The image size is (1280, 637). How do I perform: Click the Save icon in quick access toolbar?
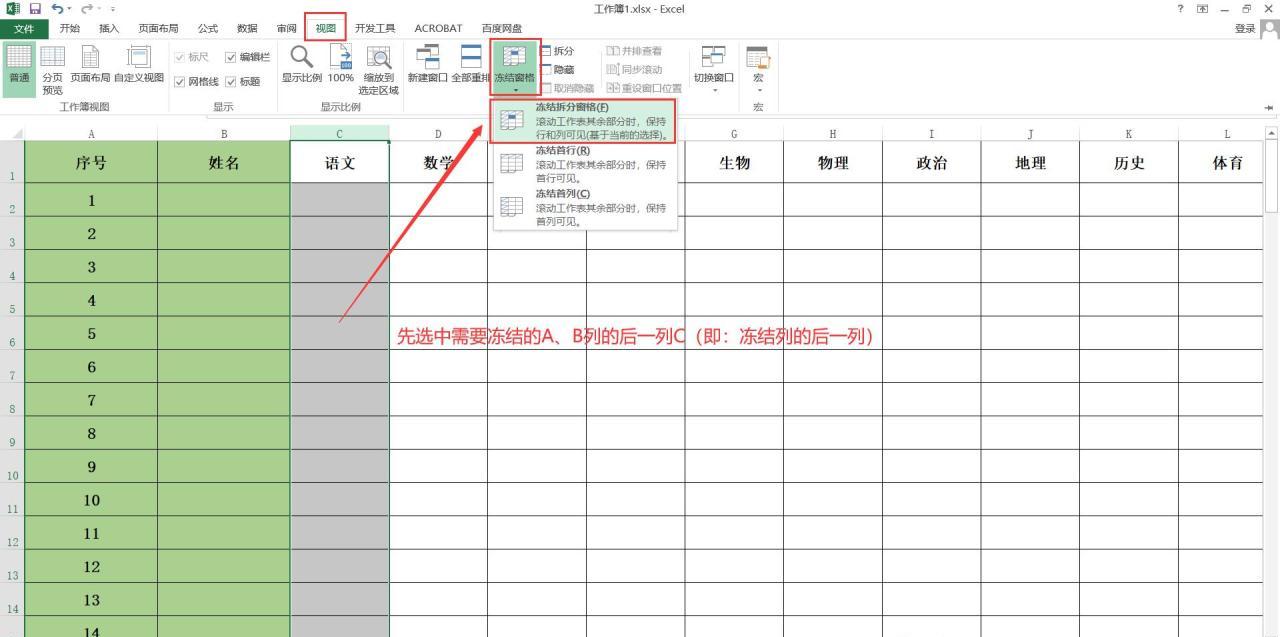pos(35,9)
